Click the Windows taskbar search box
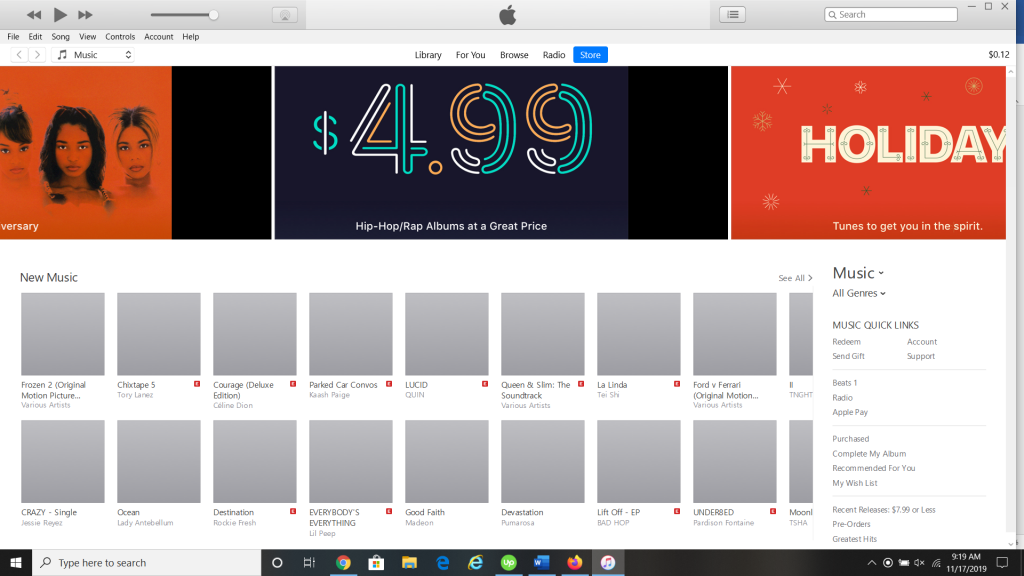Image resolution: width=1024 pixels, height=576 pixels. tap(146, 563)
